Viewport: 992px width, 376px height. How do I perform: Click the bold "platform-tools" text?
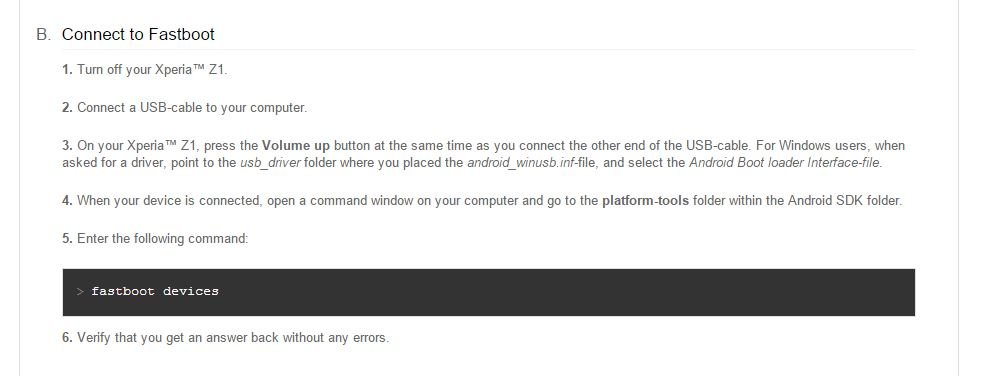tap(645, 201)
